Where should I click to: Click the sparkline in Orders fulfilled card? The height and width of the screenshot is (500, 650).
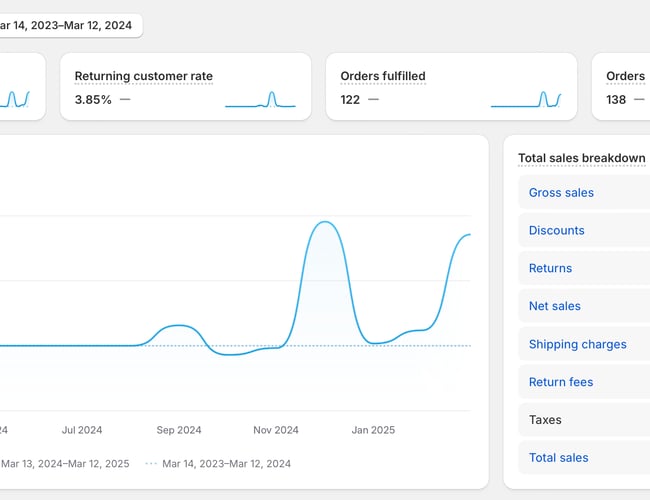tap(525, 99)
